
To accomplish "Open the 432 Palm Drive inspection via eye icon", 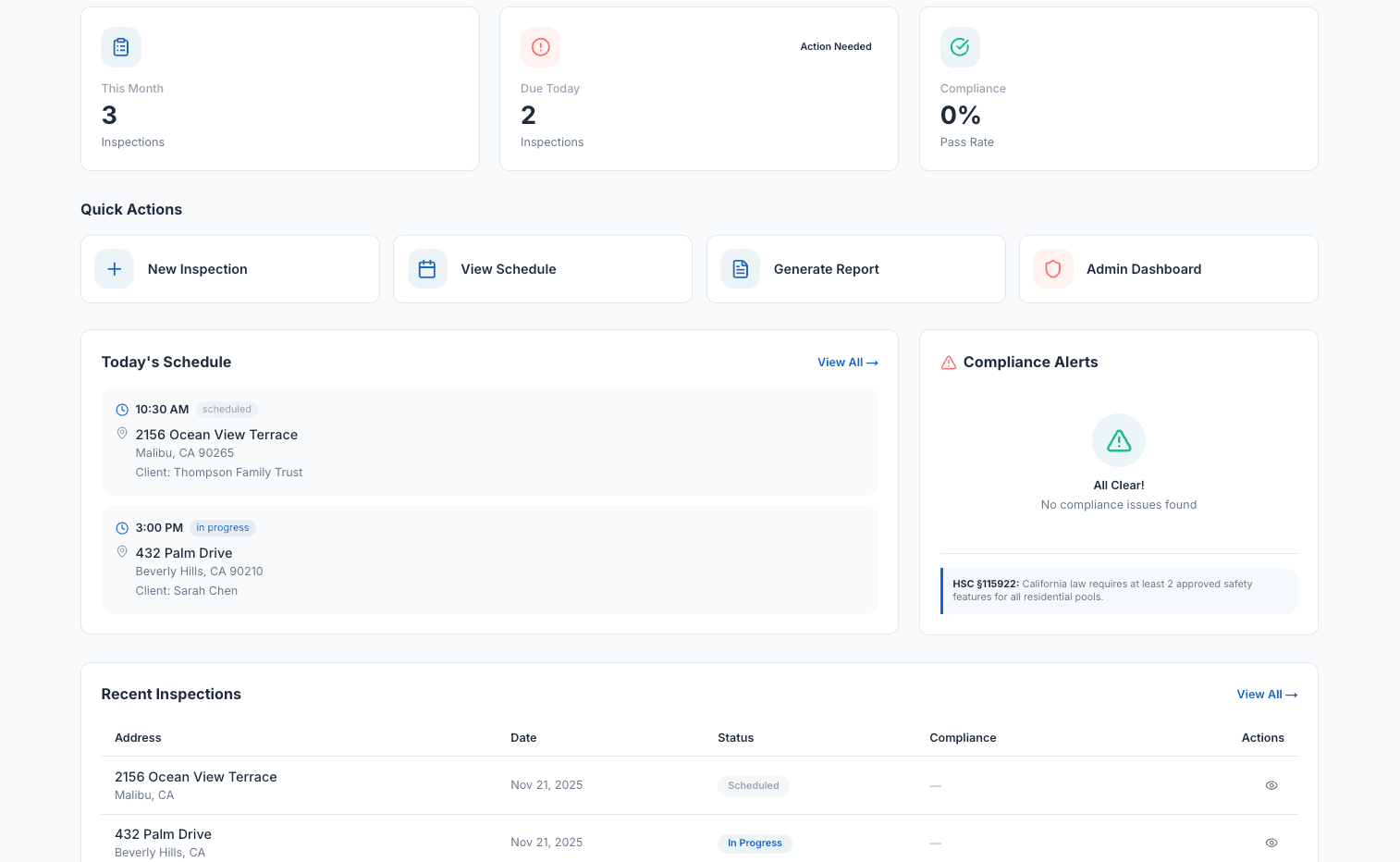I will [1271, 843].
